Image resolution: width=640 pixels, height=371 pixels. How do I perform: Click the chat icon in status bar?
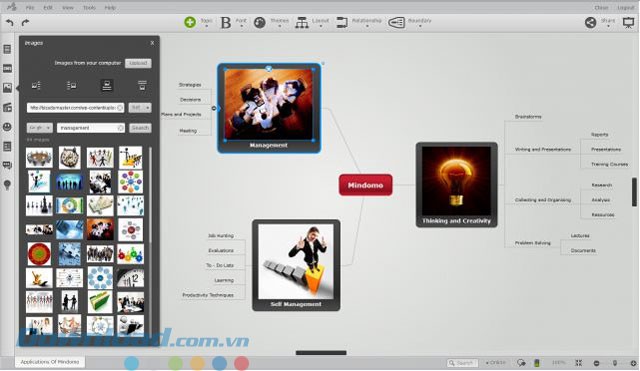521,362
